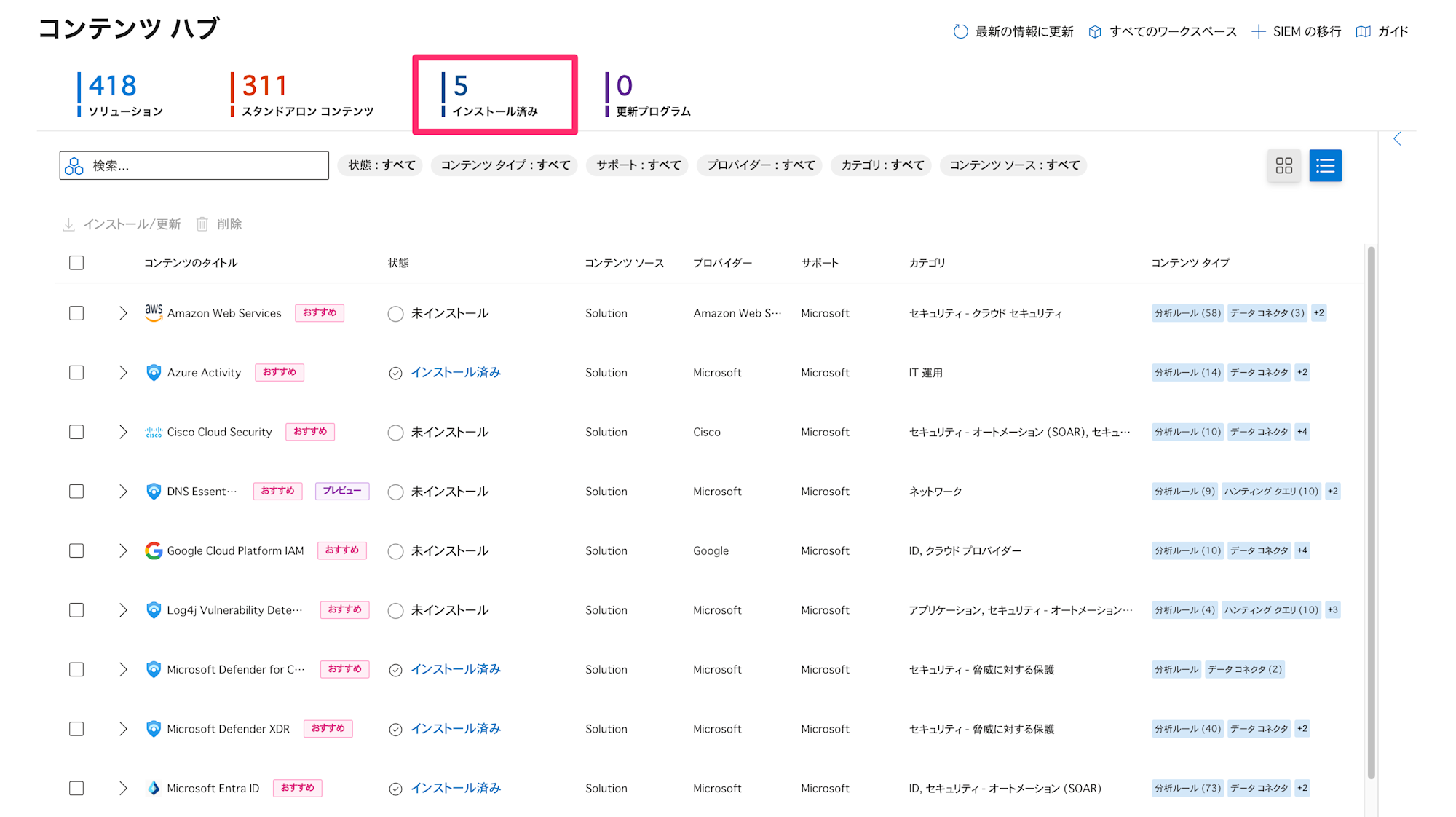
Task: Select the 0 更新プログラム tab
Action: click(x=648, y=95)
